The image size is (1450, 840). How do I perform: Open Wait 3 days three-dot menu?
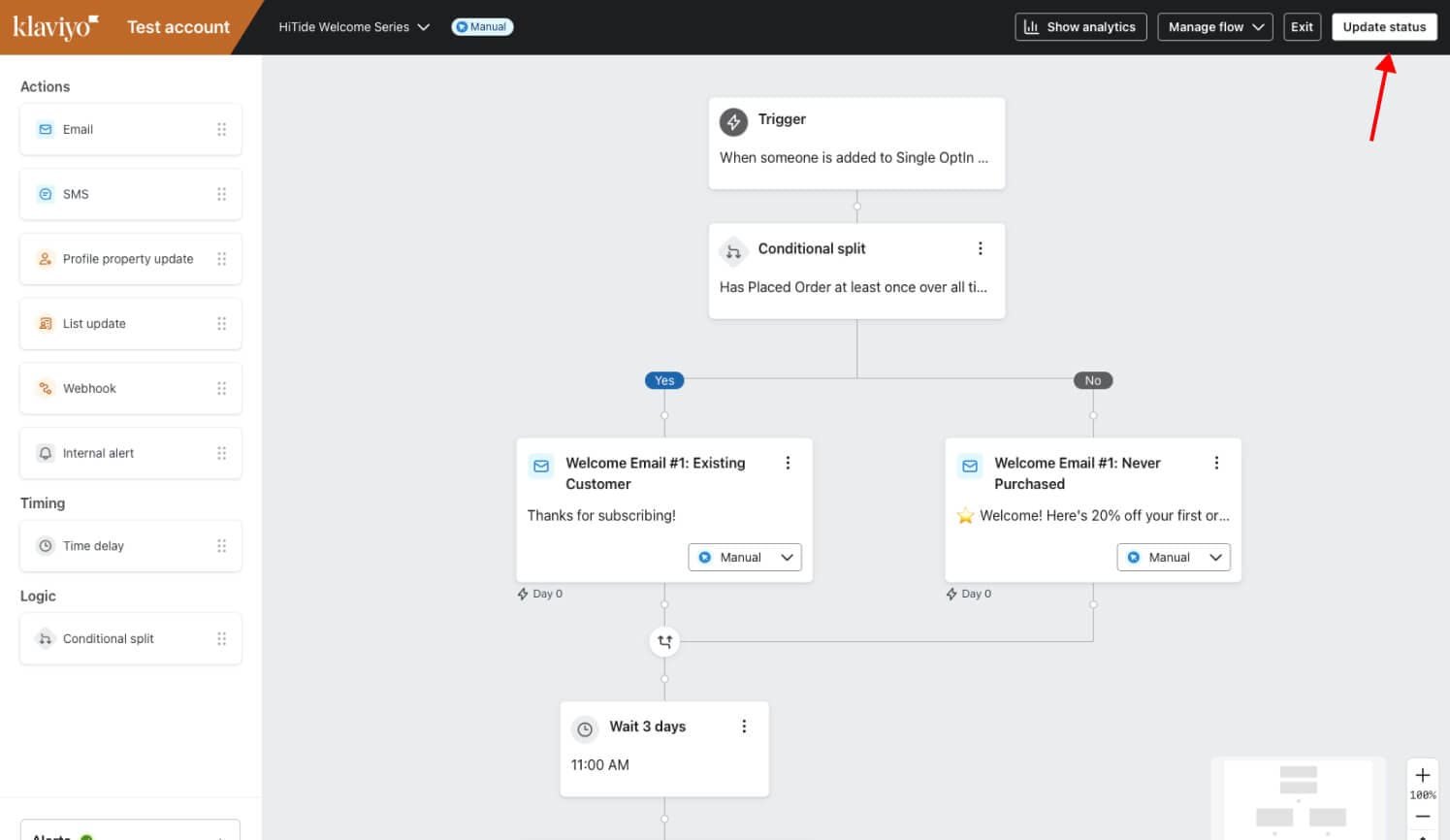click(x=744, y=727)
